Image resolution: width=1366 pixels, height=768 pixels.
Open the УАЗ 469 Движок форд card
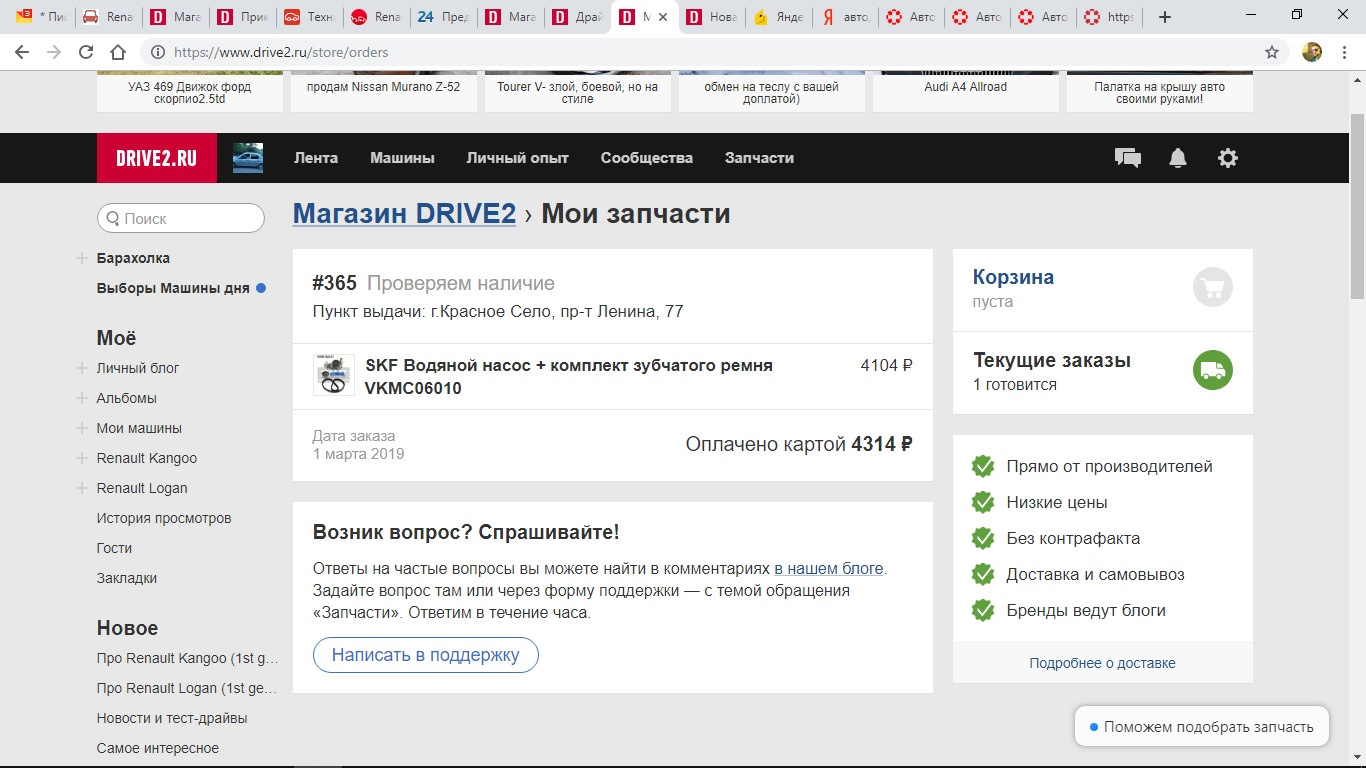190,91
